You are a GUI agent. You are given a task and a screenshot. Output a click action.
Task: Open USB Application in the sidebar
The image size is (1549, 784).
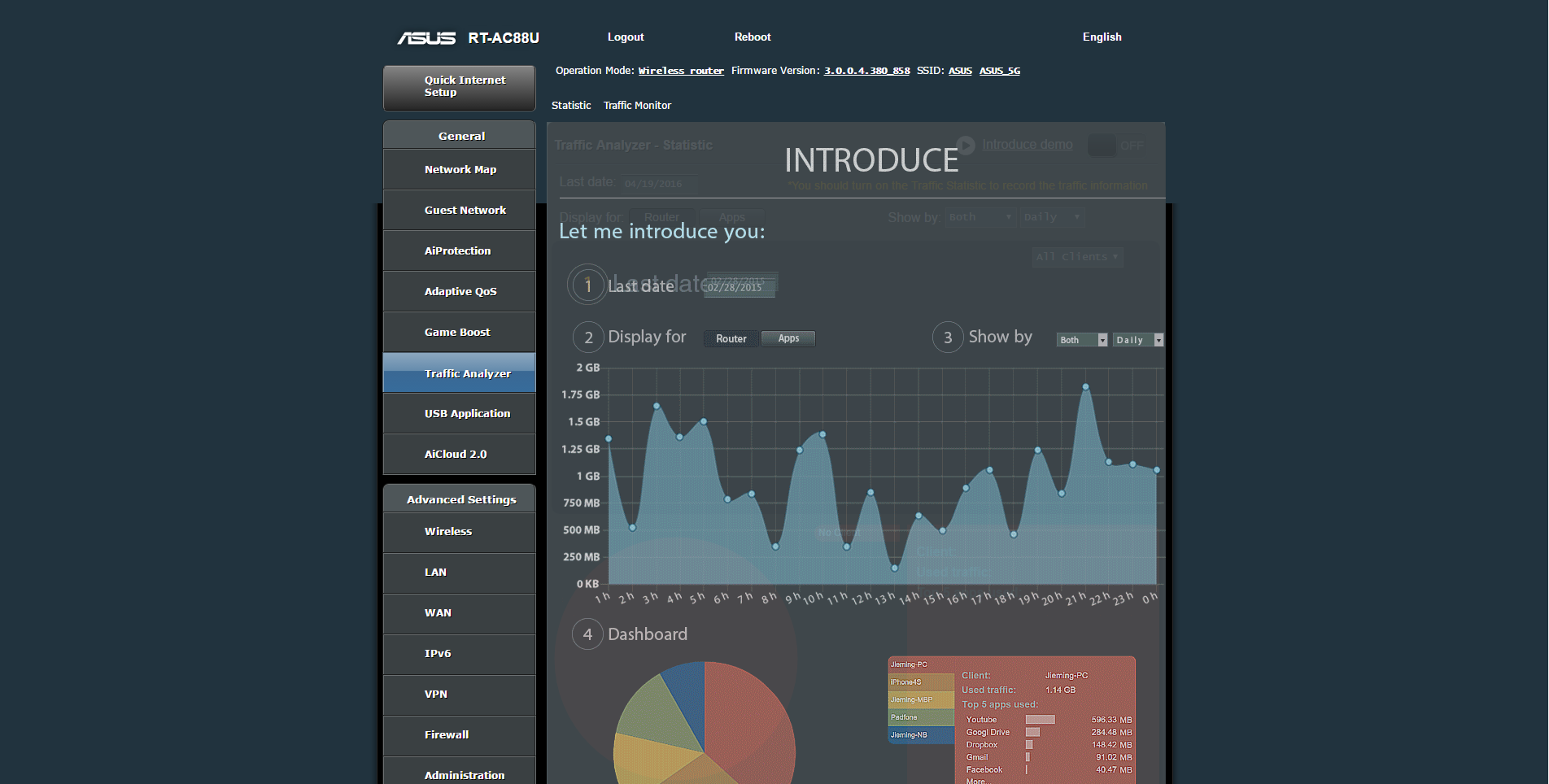(x=460, y=413)
